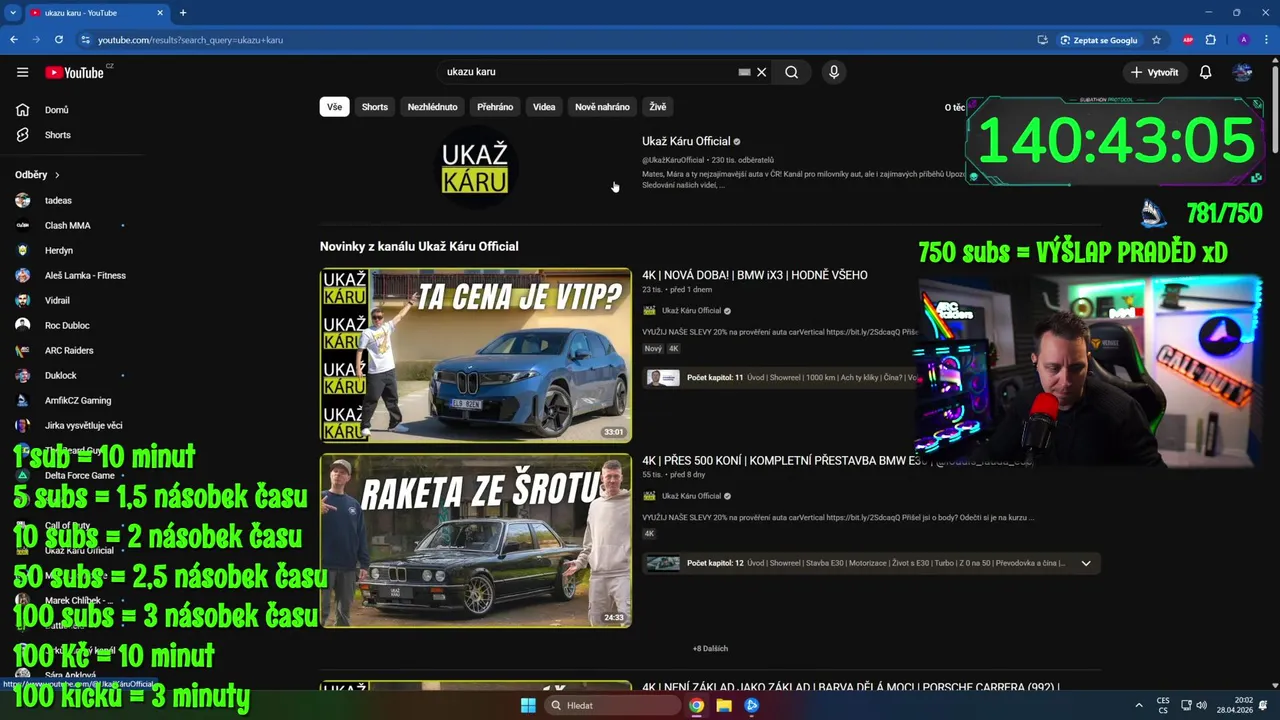Open the Clash MMA subscription channel
The image size is (1280, 720).
pyautogui.click(x=67, y=226)
